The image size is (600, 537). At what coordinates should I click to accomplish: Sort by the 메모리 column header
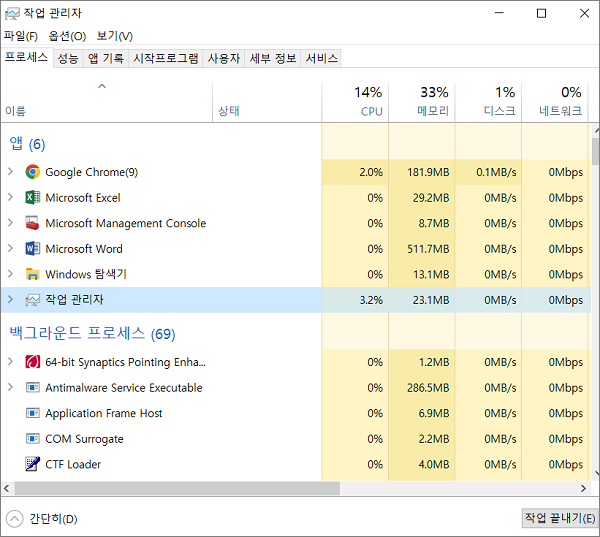[x=421, y=102]
